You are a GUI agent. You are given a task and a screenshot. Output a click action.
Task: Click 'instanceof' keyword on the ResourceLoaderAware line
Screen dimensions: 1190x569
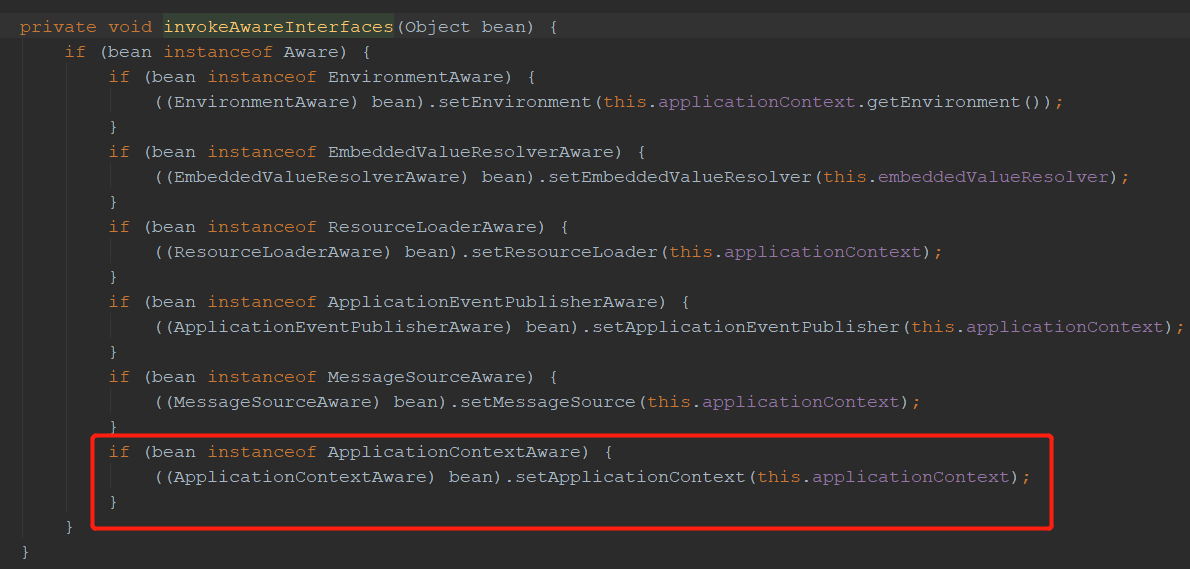click(x=262, y=228)
